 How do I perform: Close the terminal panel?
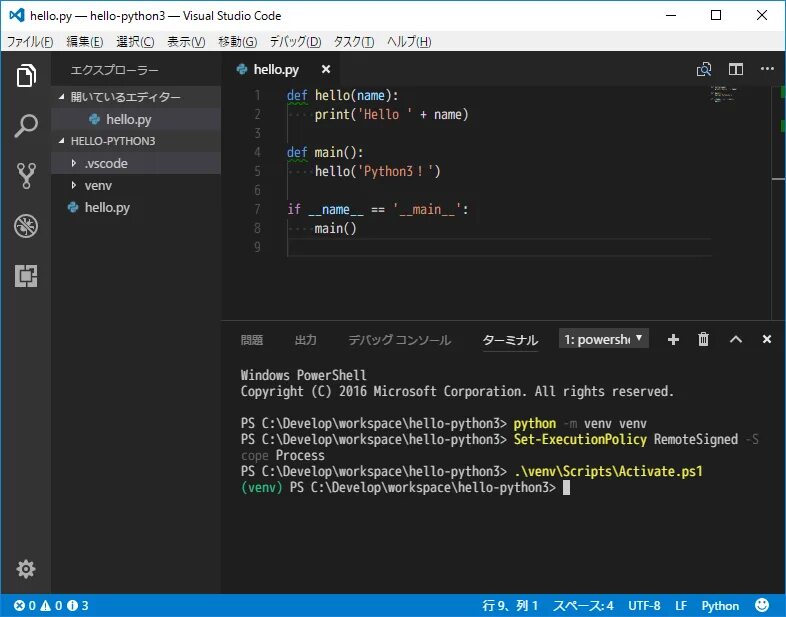(x=766, y=339)
